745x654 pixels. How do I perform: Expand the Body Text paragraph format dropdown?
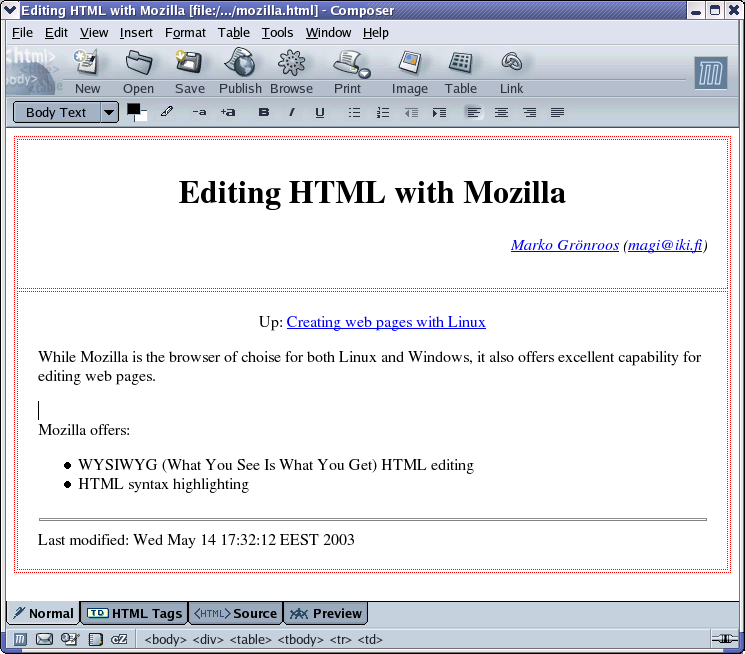tap(109, 113)
